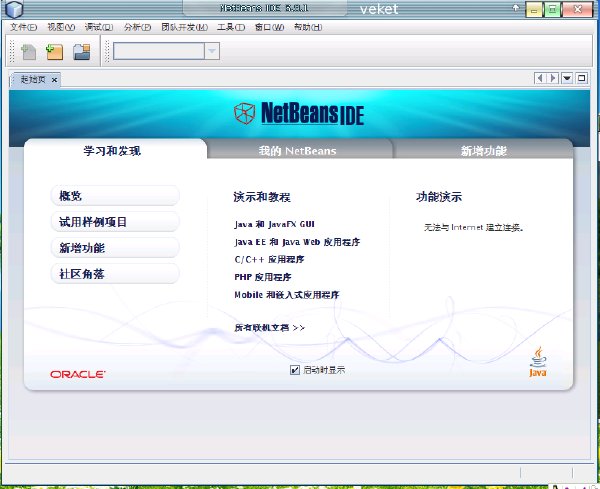Open the toolbar configuration combo box arrow
The height and width of the screenshot is (489, 600).
tap(212, 51)
